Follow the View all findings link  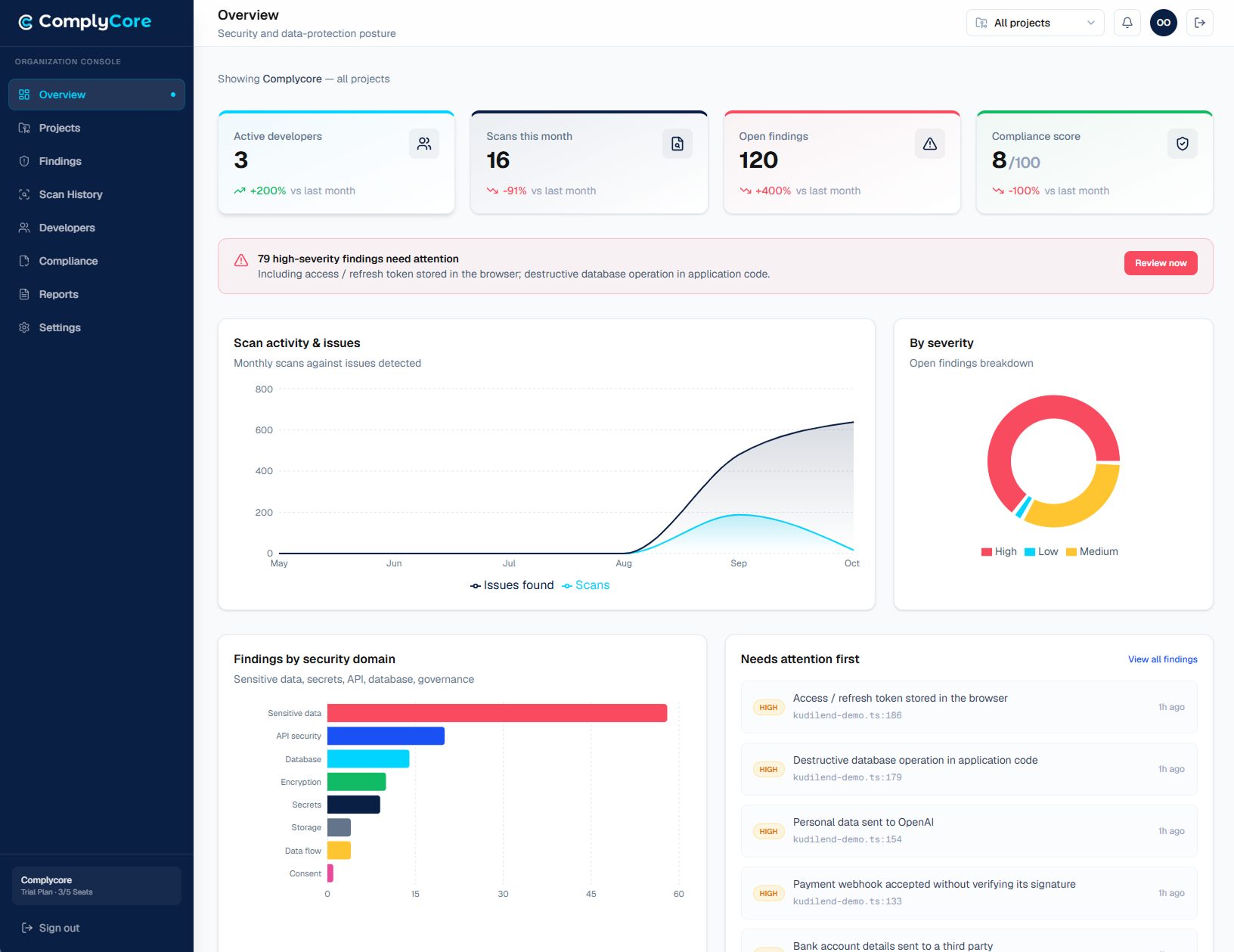1163,659
